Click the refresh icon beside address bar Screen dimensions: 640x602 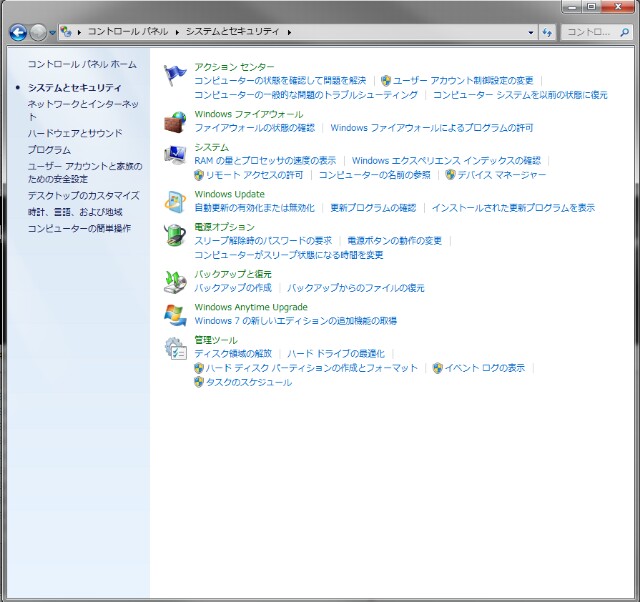[547, 32]
